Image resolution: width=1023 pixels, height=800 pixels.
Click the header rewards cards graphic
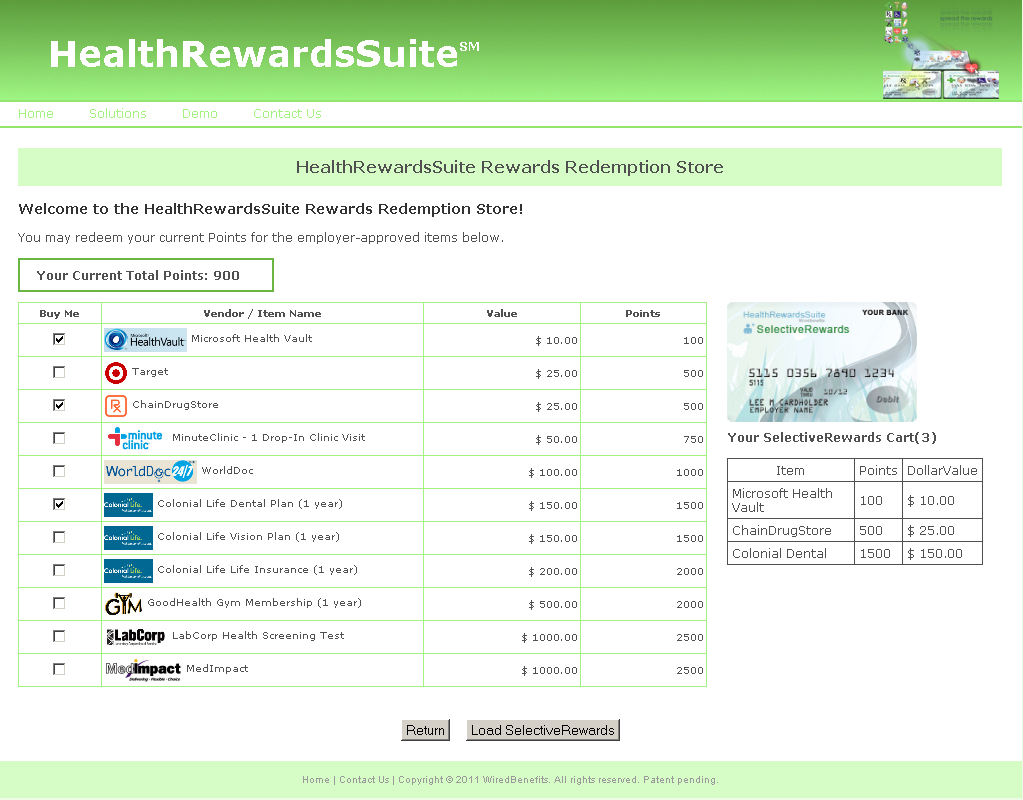point(941,51)
